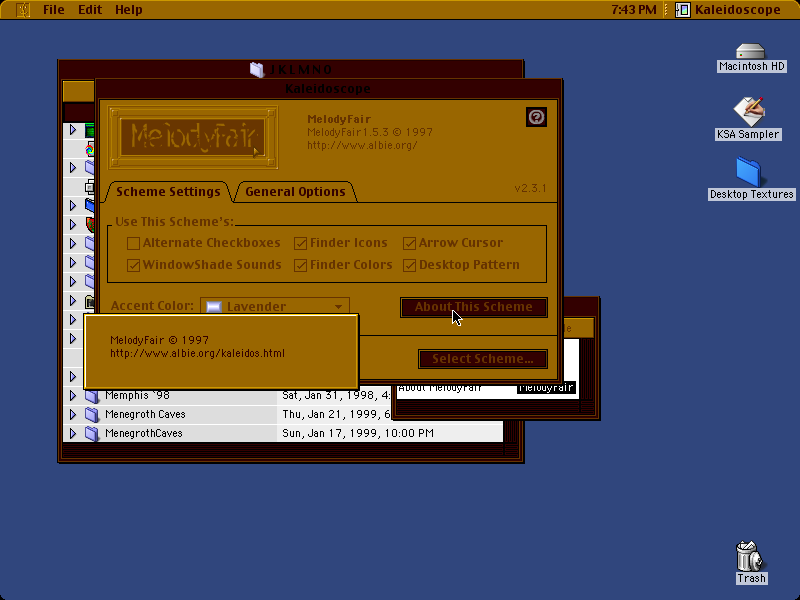The height and width of the screenshot is (600, 800).
Task: Click the J K L M N O window title bar
Action: tap(291, 69)
